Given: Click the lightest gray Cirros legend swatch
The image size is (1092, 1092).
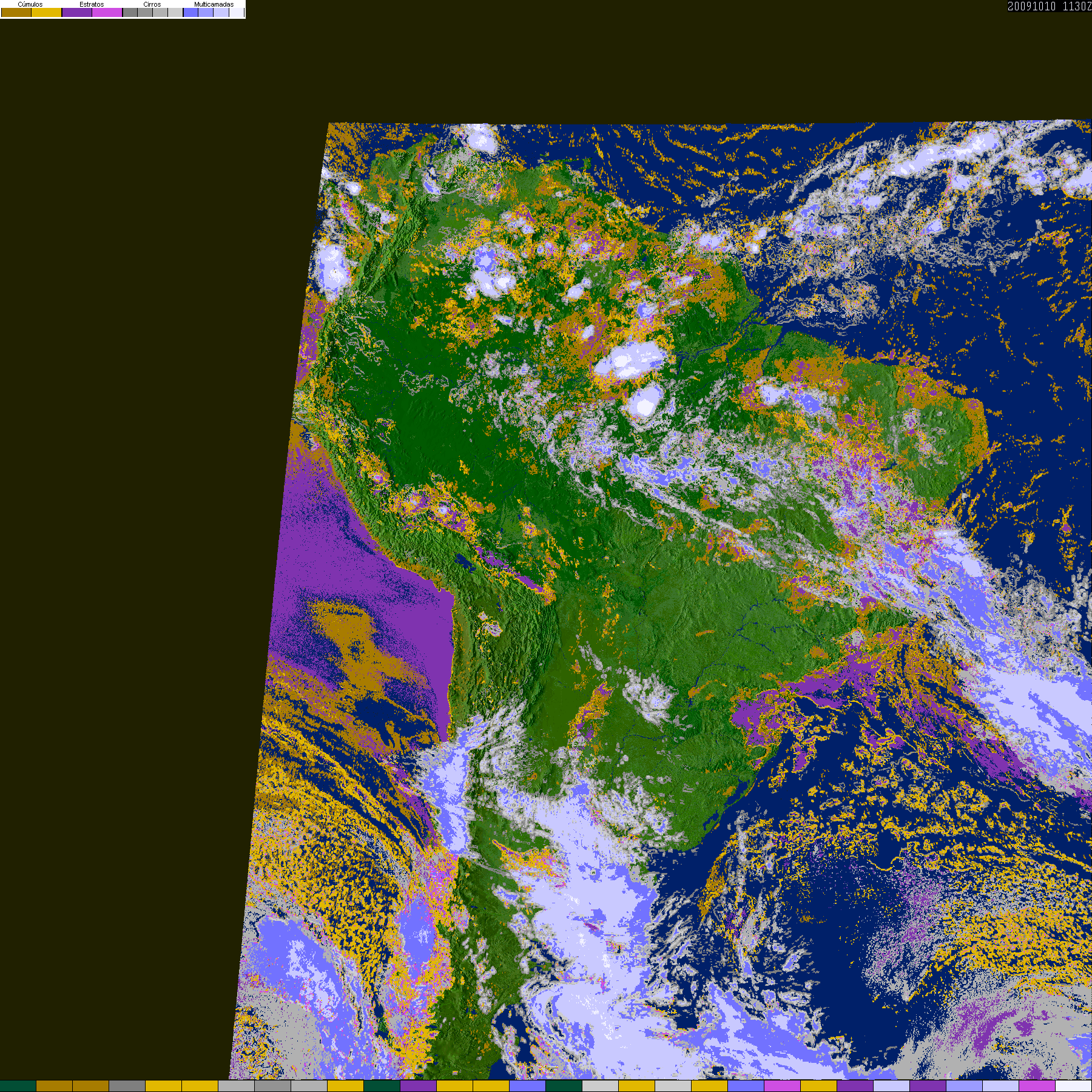Looking at the screenshot, I should point(175,12).
